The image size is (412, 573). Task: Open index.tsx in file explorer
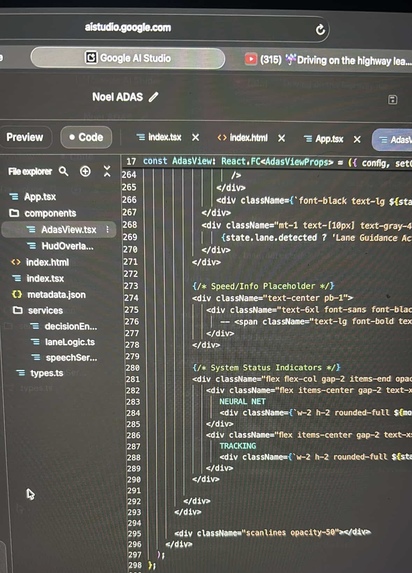[x=45, y=278]
